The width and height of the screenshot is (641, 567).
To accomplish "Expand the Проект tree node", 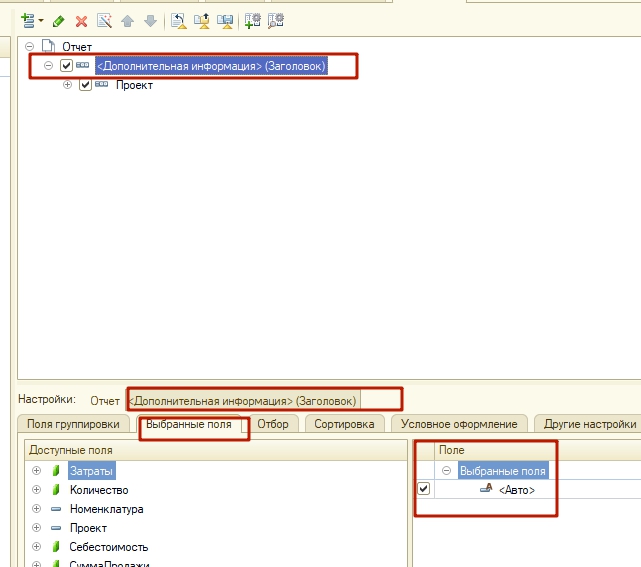I will (x=68, y=85).
